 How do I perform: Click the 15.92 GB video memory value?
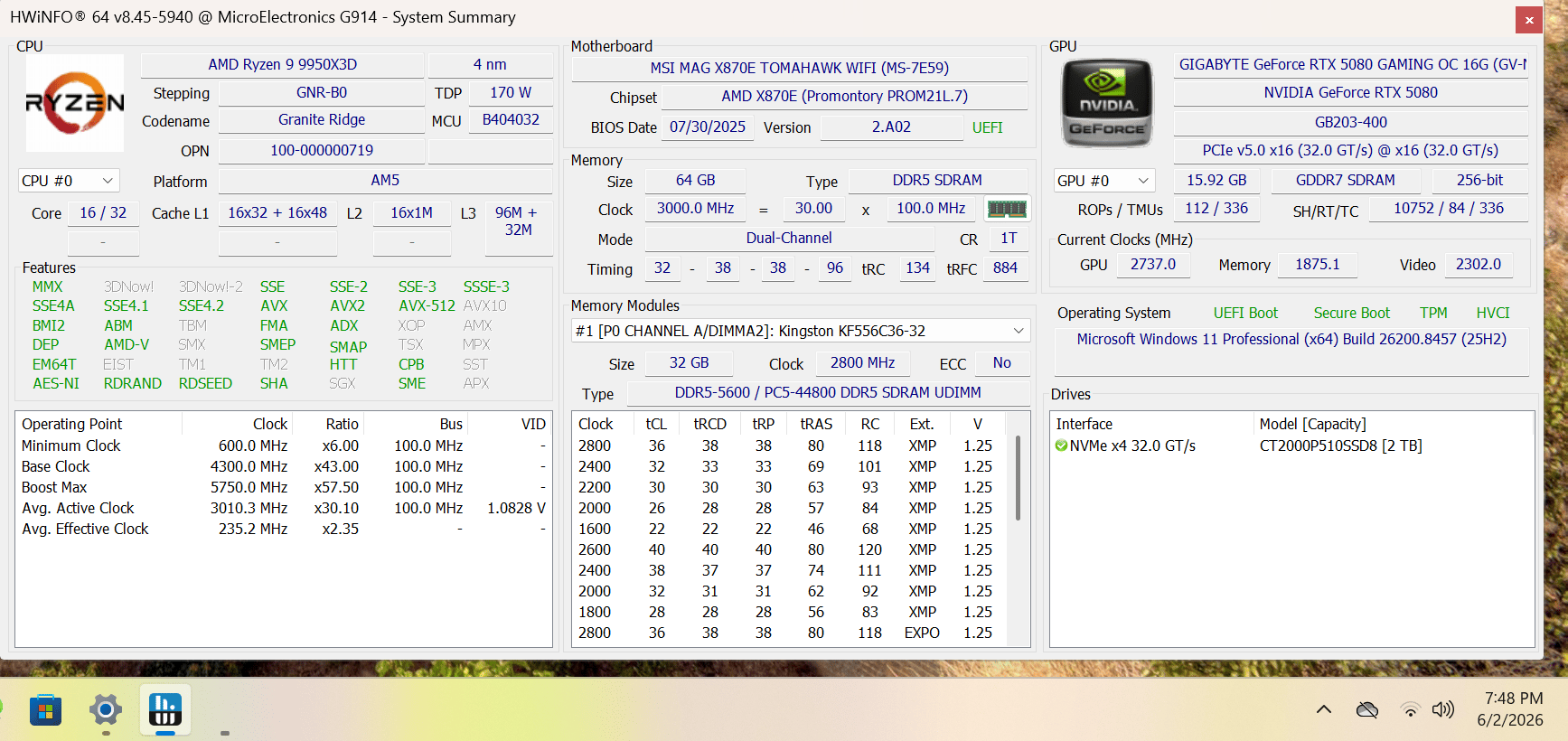(1216, 181)
